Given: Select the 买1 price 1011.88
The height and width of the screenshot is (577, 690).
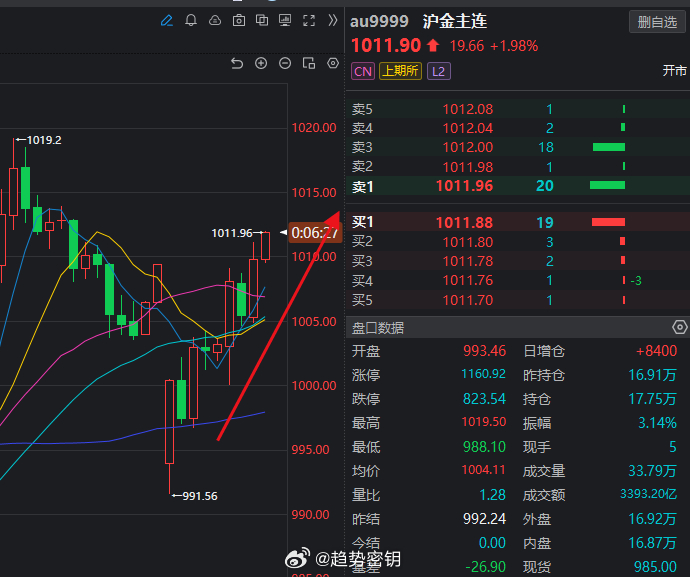Looking at the screenshot, I should coord(464,223).
